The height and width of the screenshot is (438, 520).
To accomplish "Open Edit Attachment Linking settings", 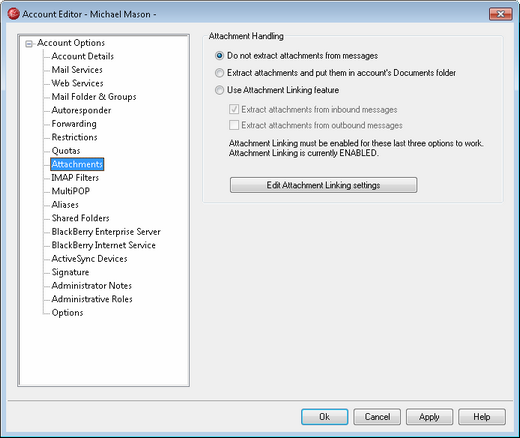I will 323,185.
